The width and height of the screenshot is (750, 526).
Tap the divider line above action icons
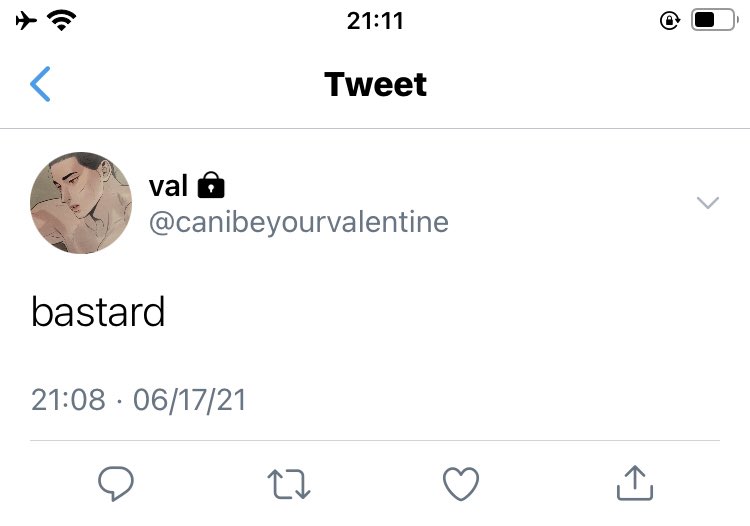click(x=375, y=440)
